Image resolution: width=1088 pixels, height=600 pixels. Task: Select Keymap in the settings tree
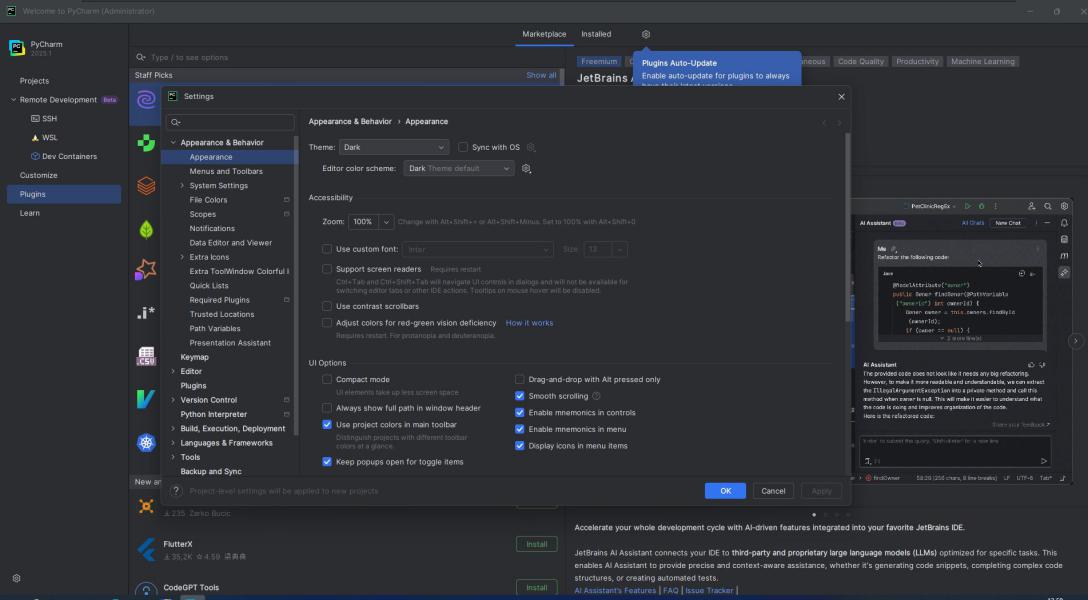pos(194,357)
